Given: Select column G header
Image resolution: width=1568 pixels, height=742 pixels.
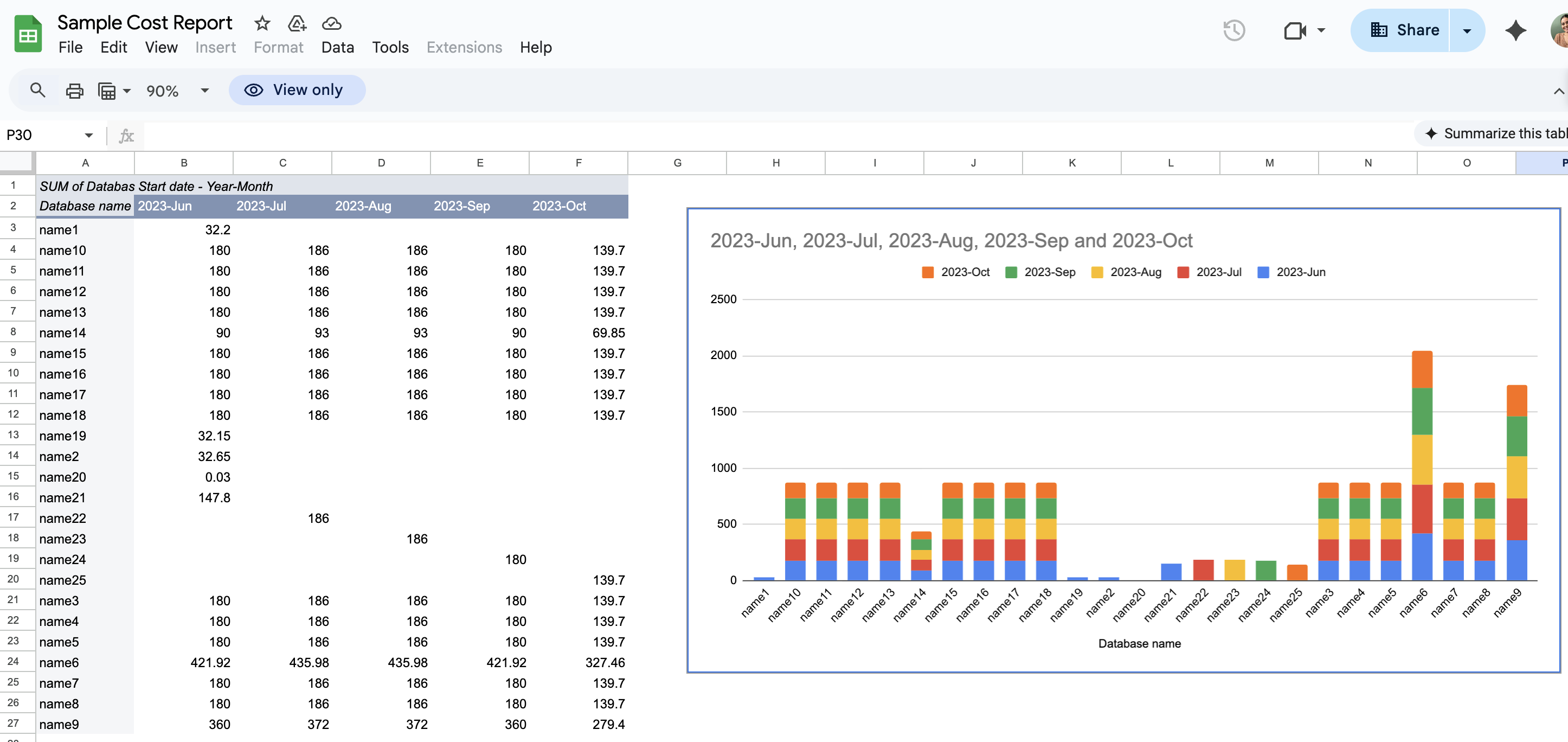Looking at the screenshot, I should (x=678, y=163).
